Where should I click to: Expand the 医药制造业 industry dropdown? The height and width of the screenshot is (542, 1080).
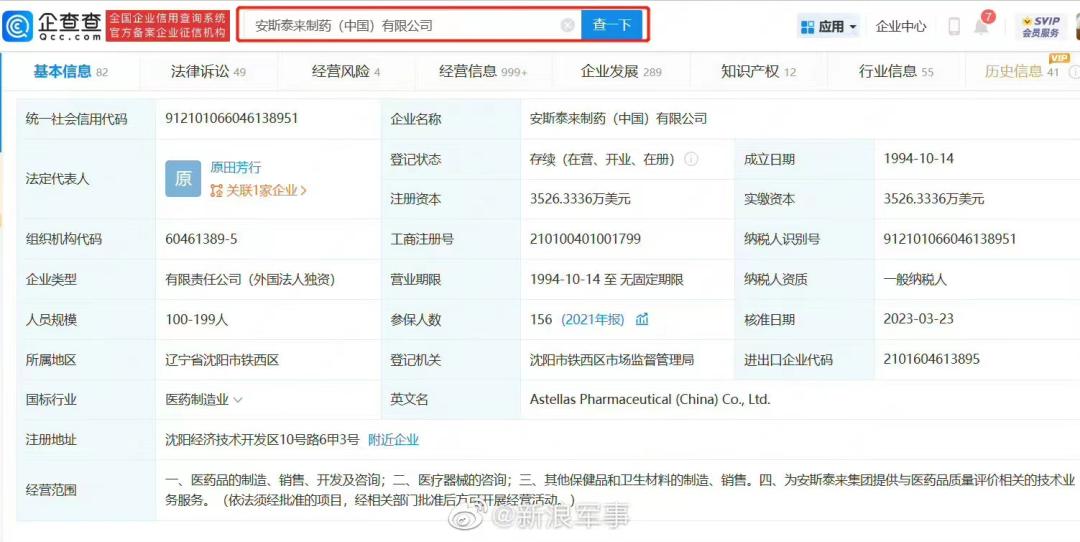(x=238, y=399)
